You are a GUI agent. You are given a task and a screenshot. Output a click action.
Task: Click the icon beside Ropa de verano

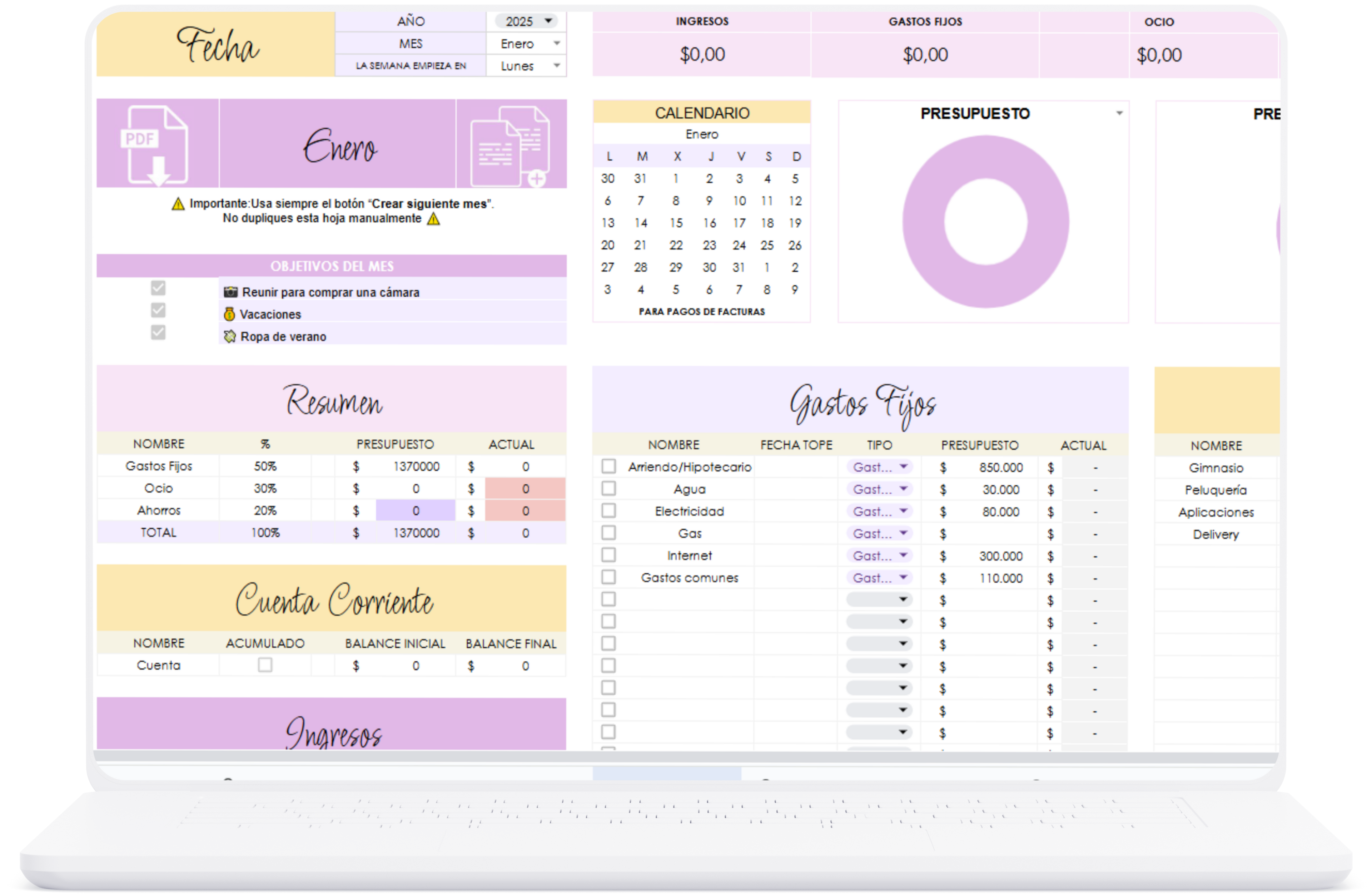[229, 336]
